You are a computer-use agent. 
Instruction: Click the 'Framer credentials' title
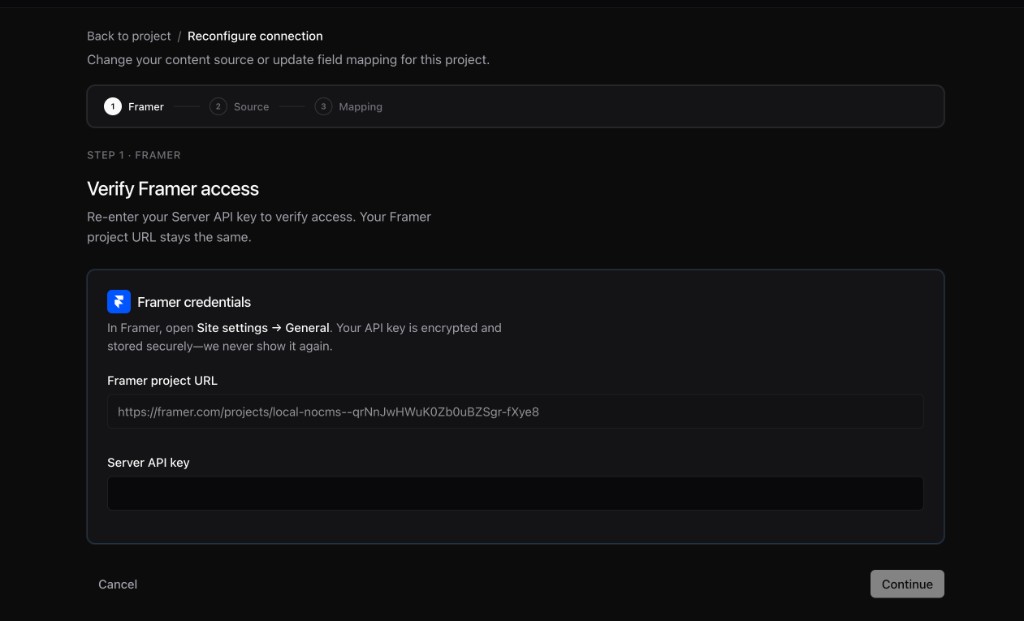tap(194, 302)
